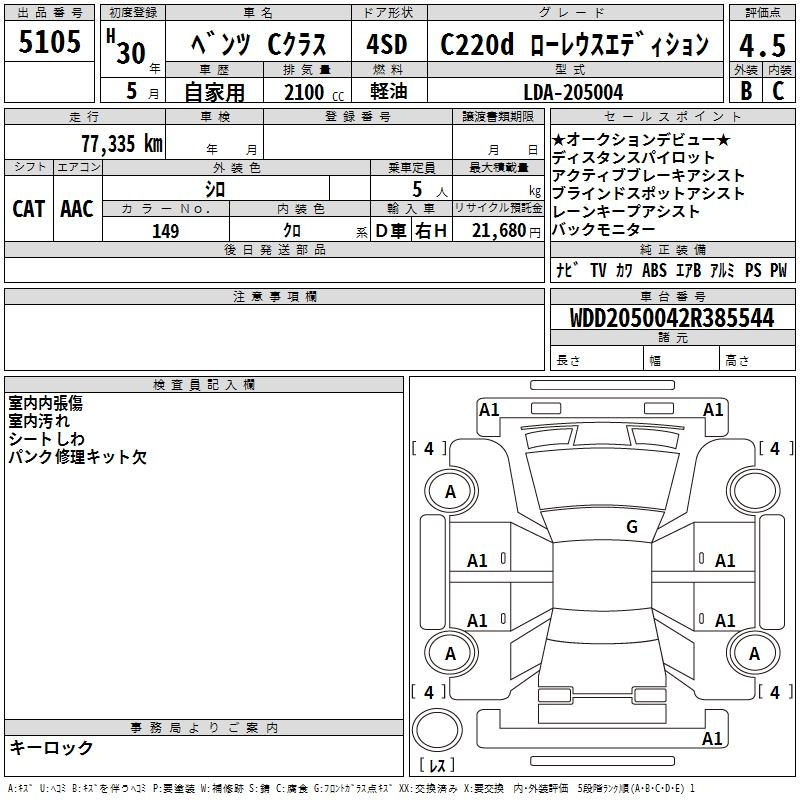Select the inspector note シートしわ
This screenshot has height=800, width=800.
46,439
